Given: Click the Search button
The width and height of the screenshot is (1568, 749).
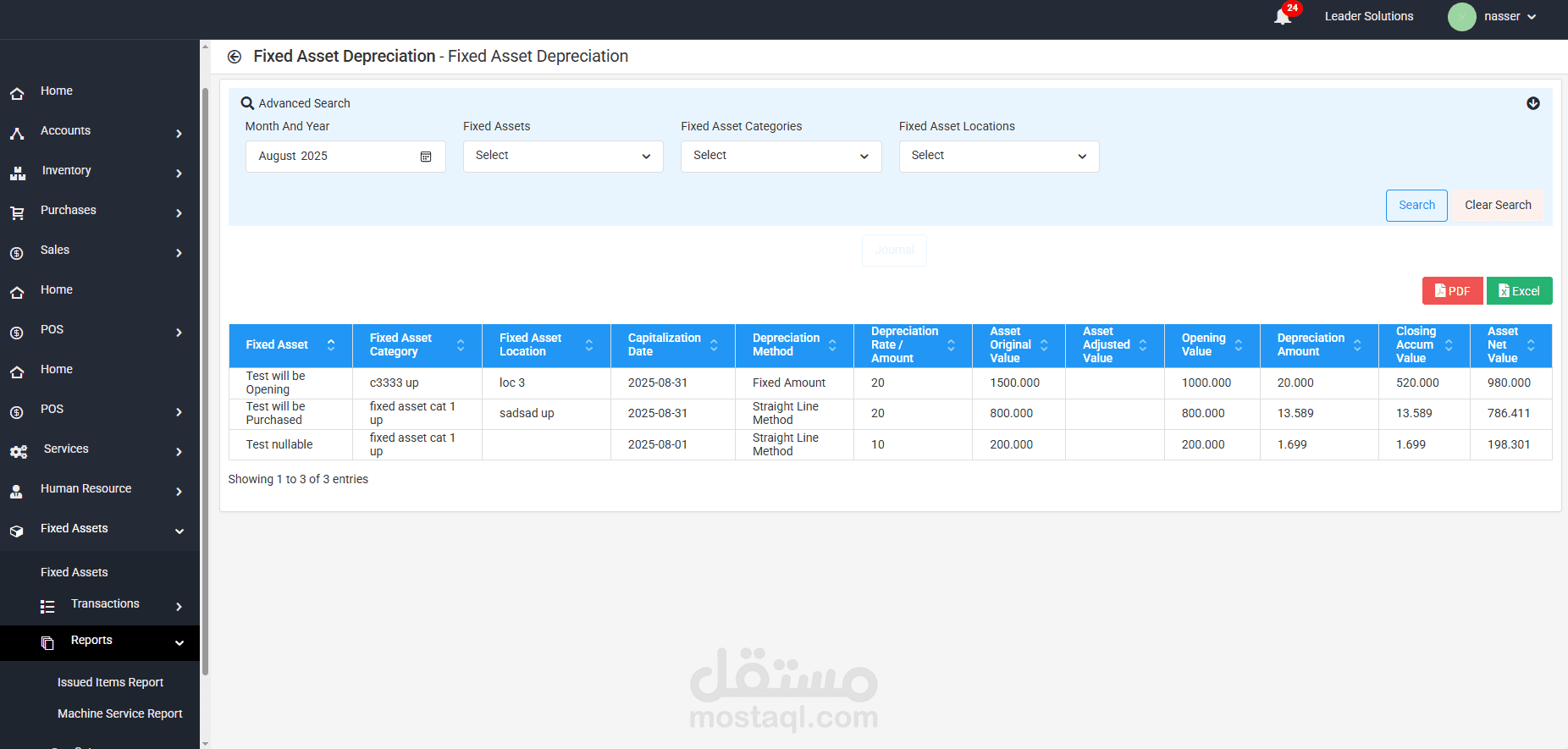Looking at the screenshot, I should click(x=1416, y=206).
